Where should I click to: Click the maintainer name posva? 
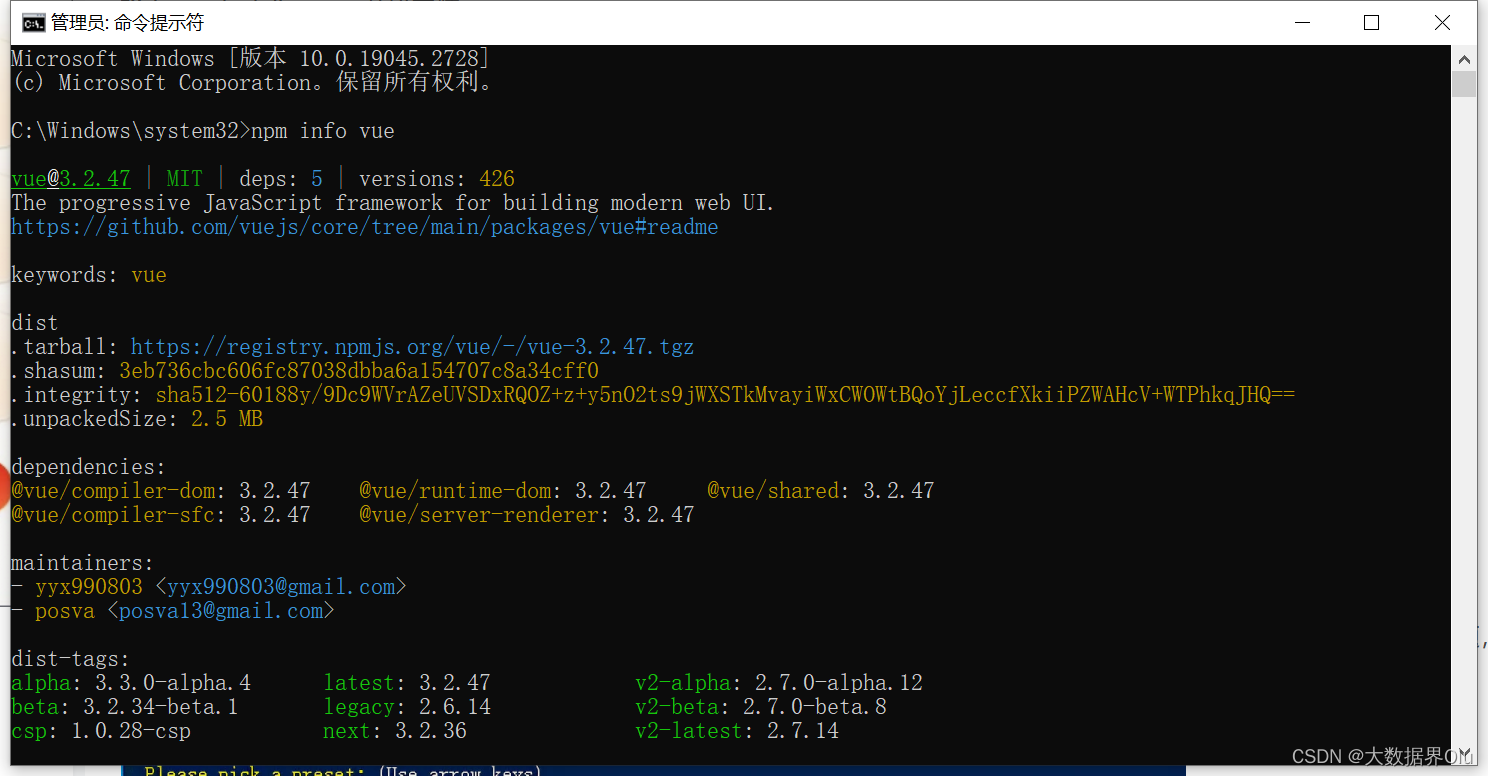click(x=65, y=611)
